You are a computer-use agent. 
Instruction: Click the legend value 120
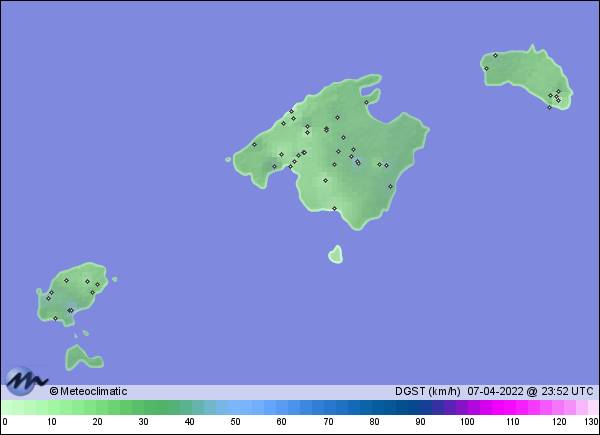(x=559, y=422)
